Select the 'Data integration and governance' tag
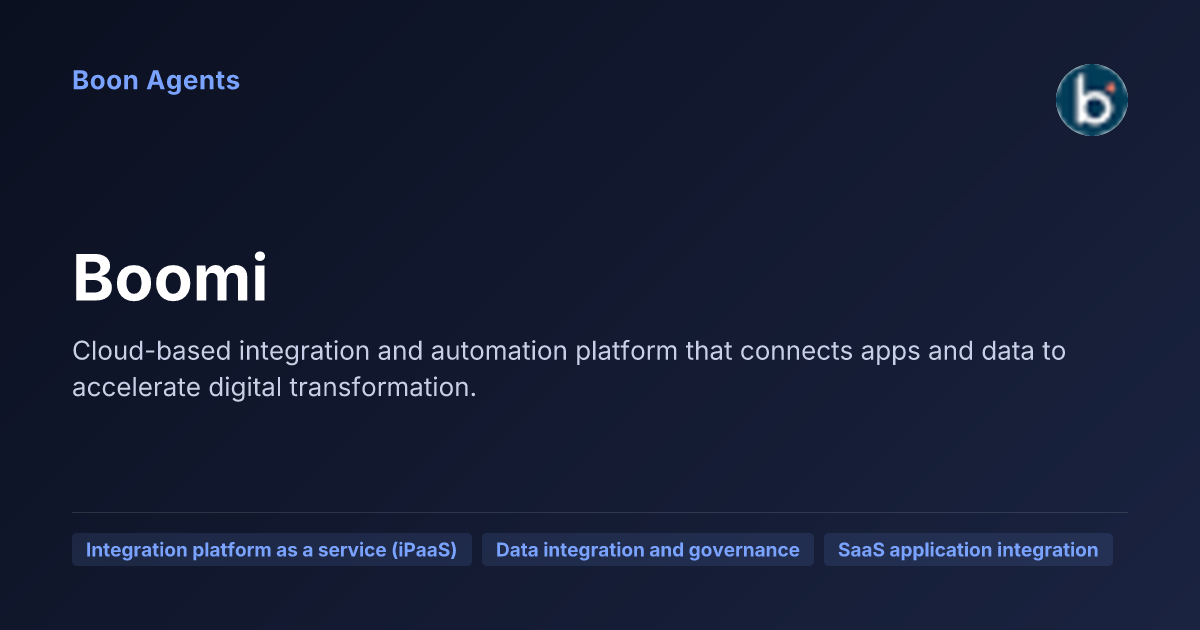1200x630 pixels. pos(647,550)
